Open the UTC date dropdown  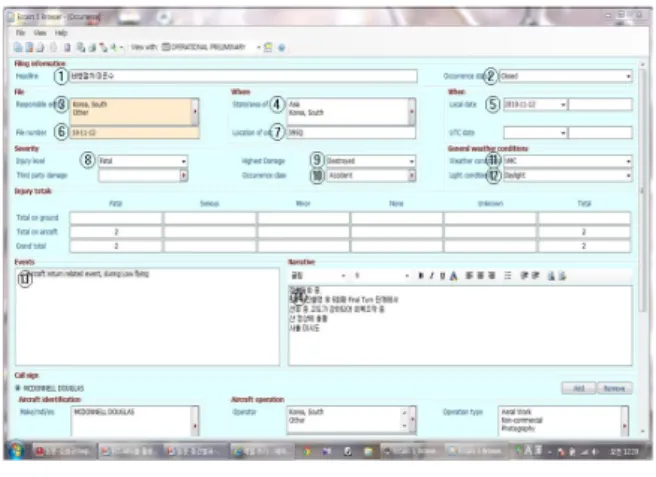click(x=563, y=133)
